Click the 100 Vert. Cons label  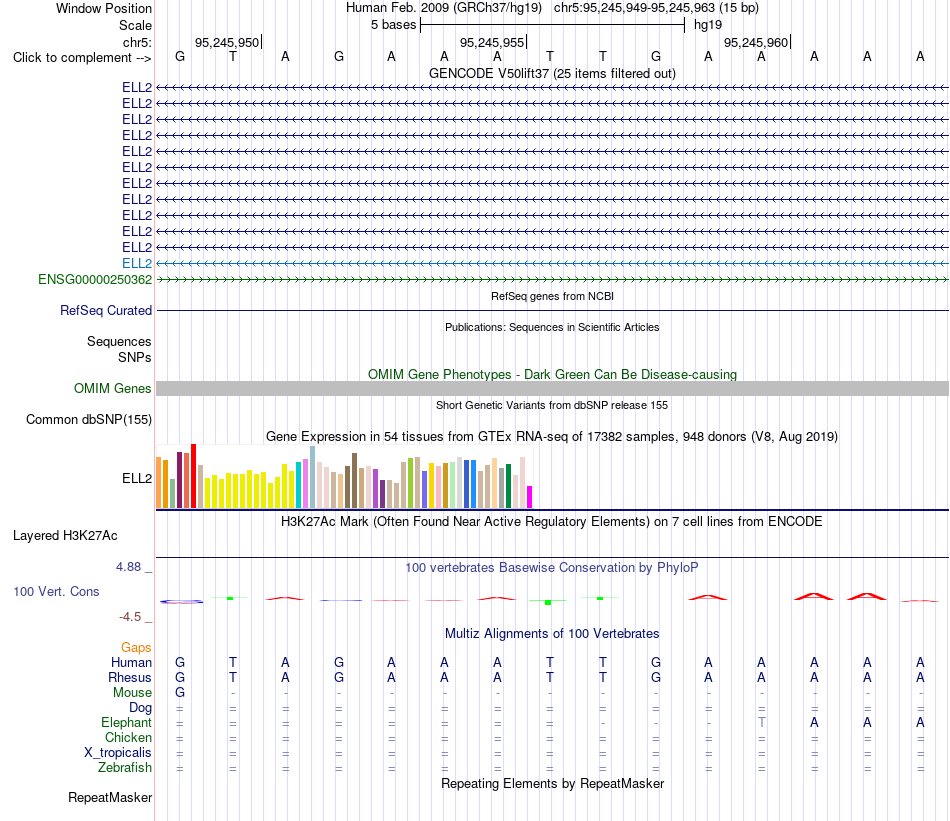tap(56, 591)
